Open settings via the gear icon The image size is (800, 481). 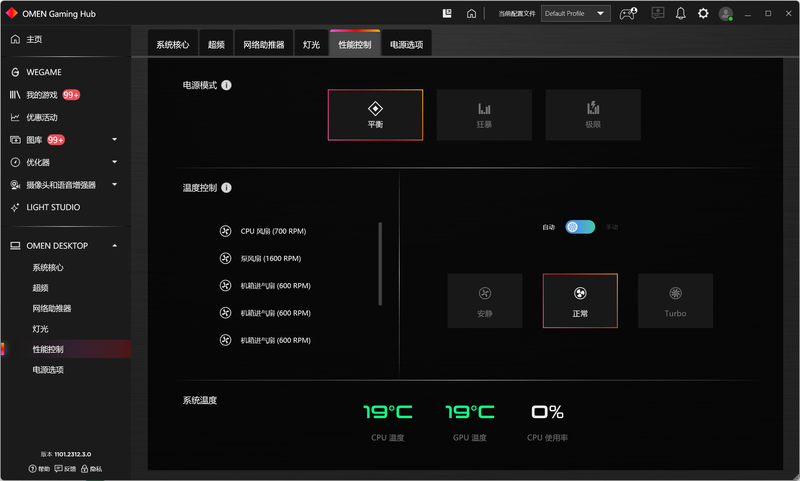703,14
